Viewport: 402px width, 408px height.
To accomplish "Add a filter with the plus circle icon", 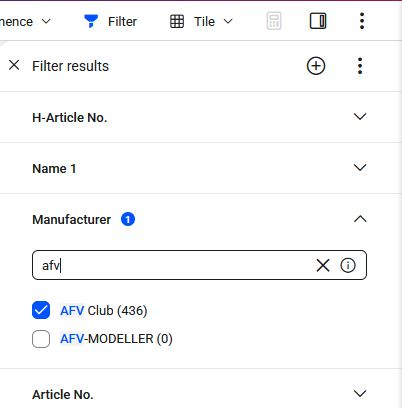I will click(x=316, y=66).
